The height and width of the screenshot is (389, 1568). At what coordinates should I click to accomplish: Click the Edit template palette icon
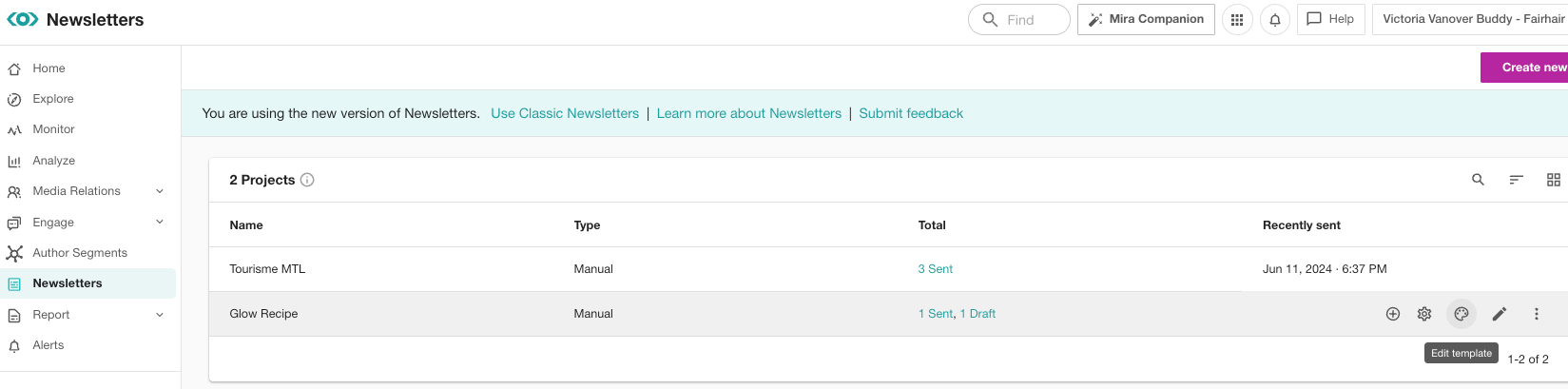(1462, 314)
